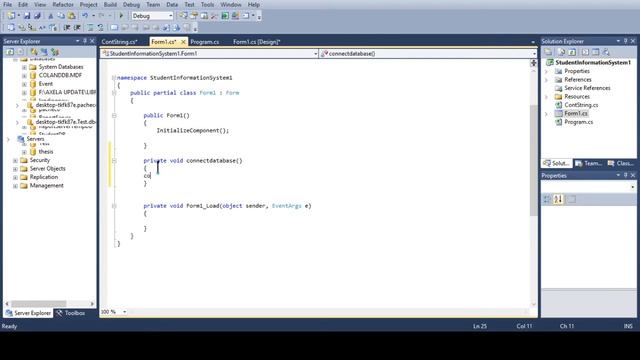Toggle auto-hide pin on Properties panel
The image size is (640, 360).
[x=625, y=175]
